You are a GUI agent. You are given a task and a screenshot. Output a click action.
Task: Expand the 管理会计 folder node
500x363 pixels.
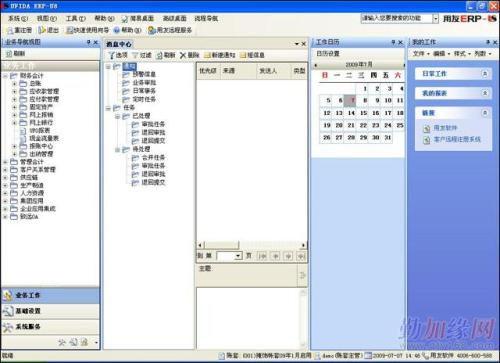(x=5, y=162)
